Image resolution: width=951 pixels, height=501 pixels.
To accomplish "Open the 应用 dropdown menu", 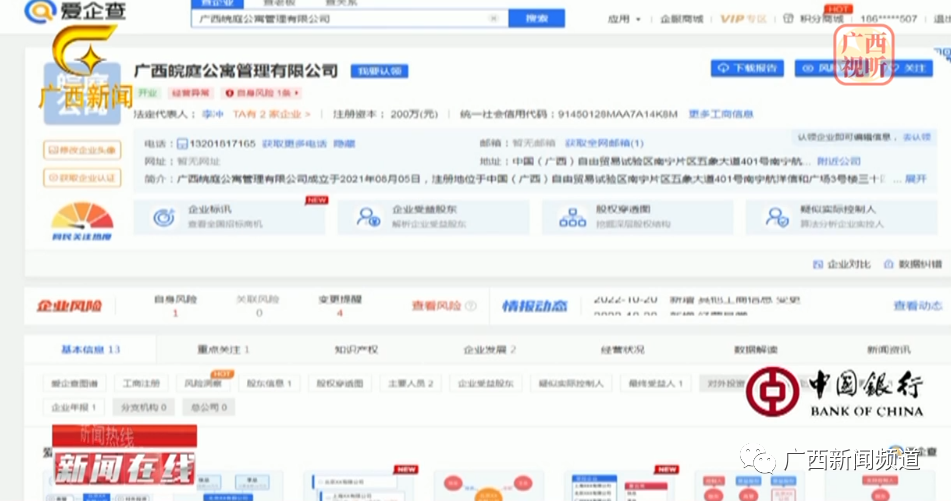I will [623, 19].
